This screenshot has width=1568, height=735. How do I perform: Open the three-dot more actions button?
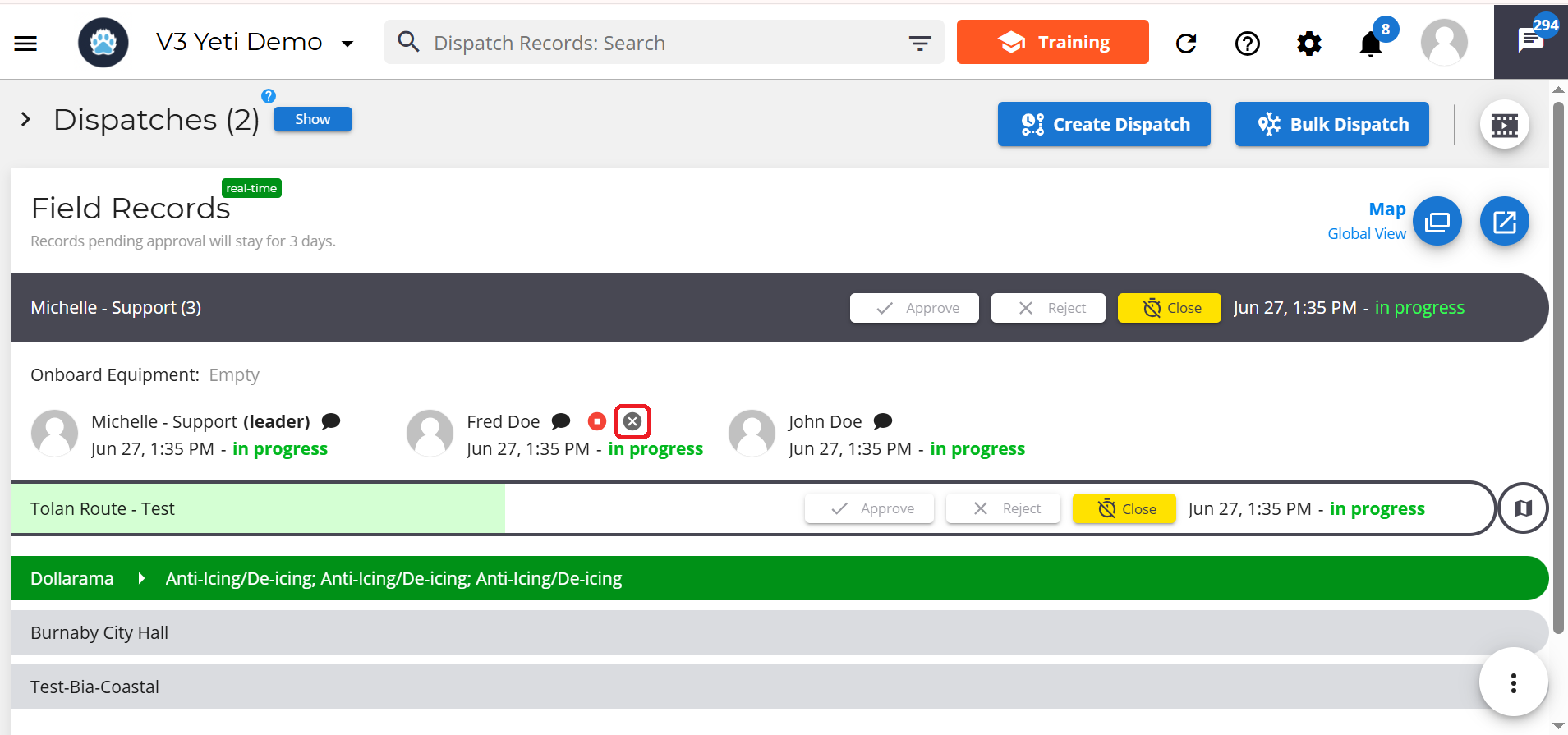click(x=1514, y=682)
